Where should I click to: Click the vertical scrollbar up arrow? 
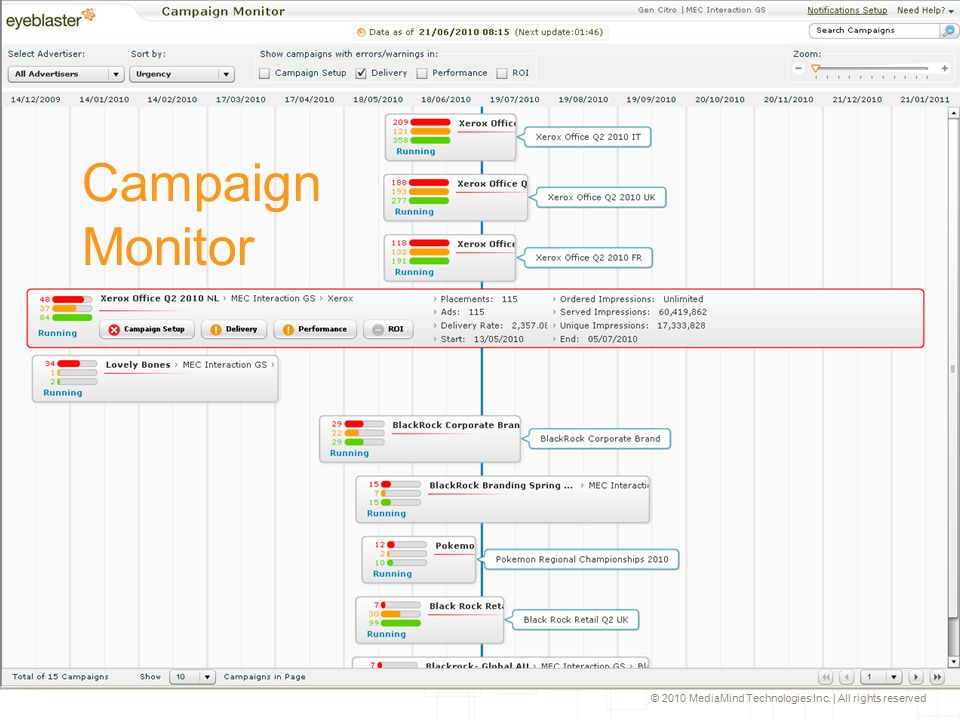coord(953,113)
